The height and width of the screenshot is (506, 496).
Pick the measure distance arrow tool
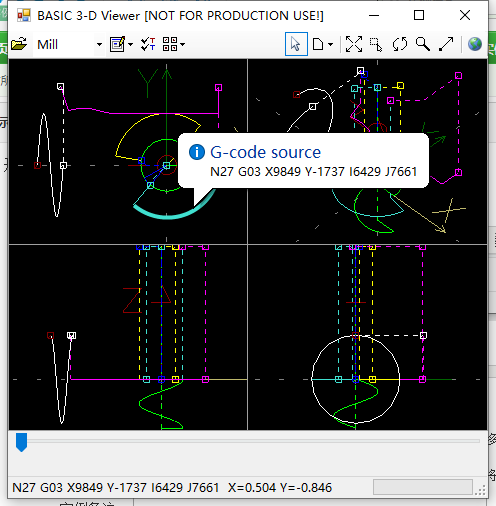pos(446,44)
